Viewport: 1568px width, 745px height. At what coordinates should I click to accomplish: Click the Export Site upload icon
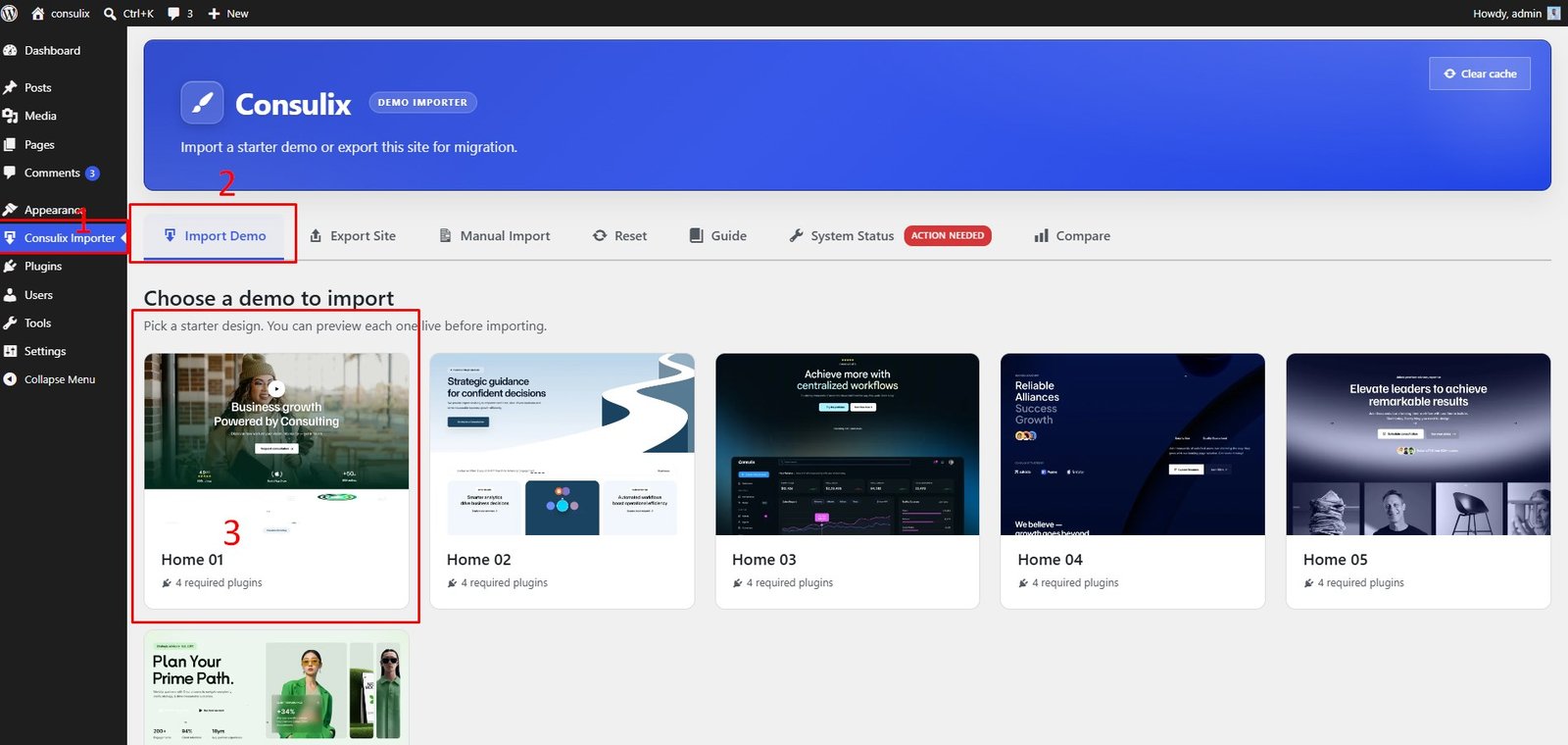316,235
